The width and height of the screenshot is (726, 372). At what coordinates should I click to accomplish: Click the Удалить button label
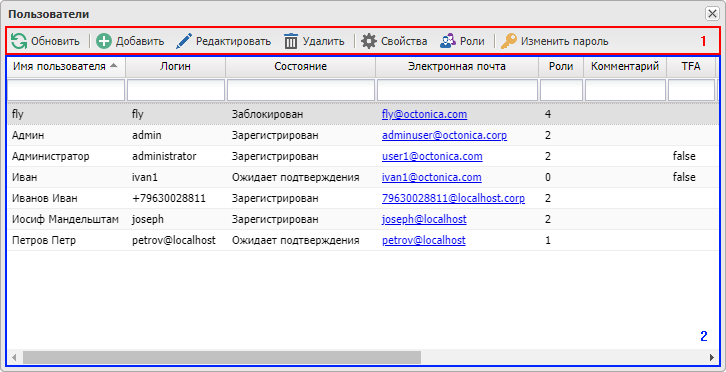[x=324, y=42]
